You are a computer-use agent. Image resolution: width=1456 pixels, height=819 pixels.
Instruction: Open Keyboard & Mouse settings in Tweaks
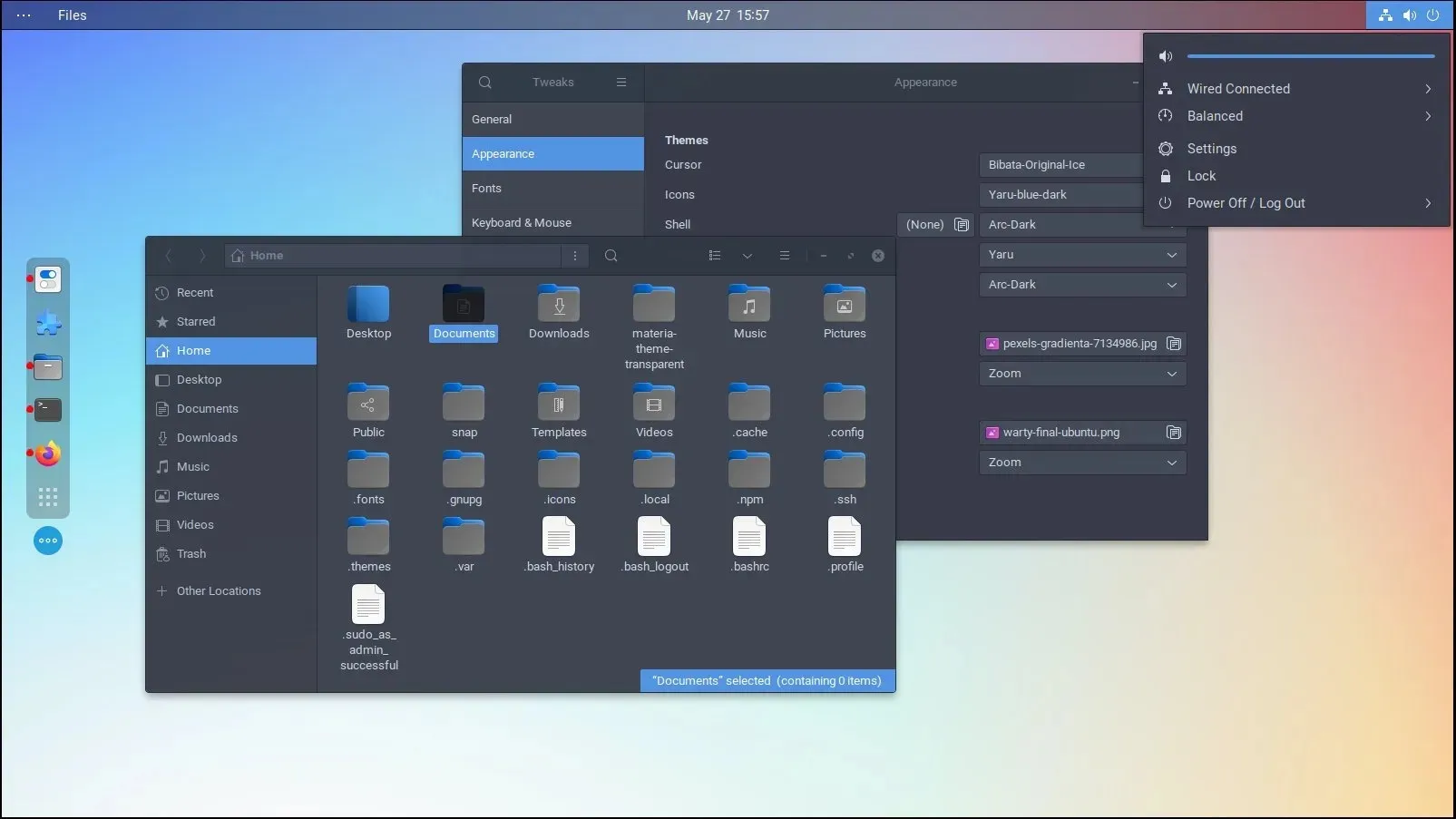pos(523,222)
